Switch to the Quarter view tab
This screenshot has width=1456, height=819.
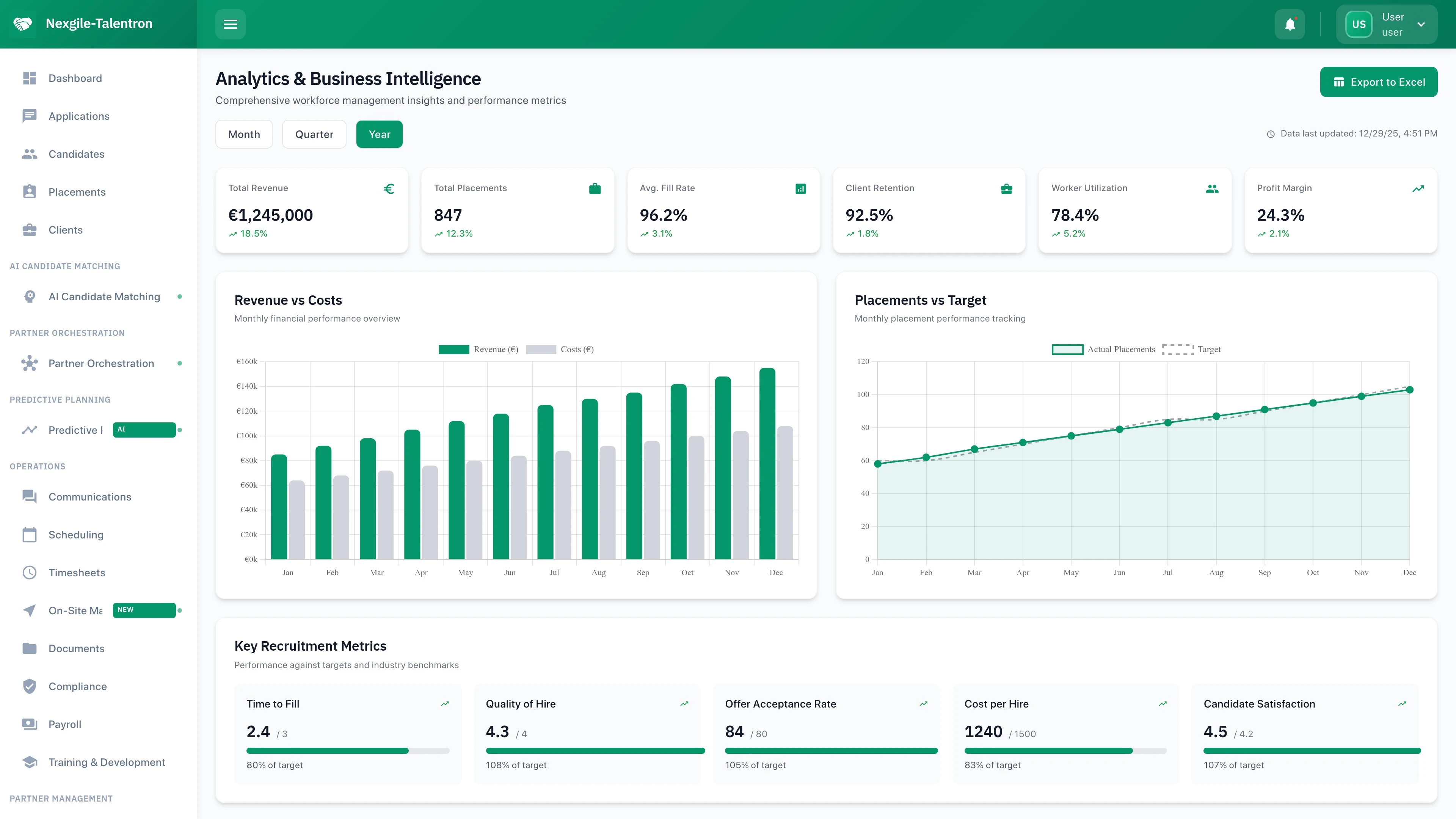(x=314, y=134)
